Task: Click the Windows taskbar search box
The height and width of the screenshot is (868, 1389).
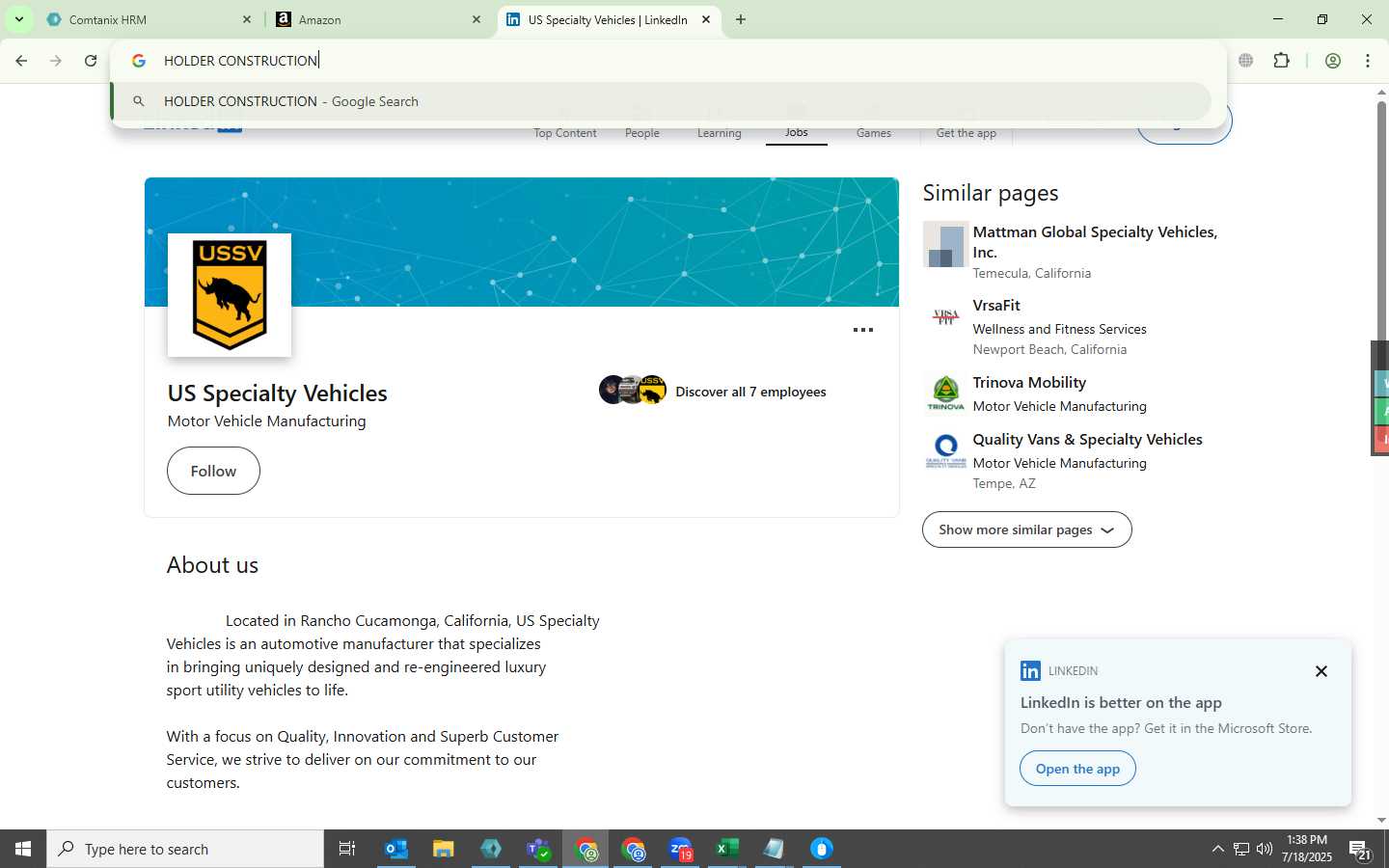Action: (185, 849)
